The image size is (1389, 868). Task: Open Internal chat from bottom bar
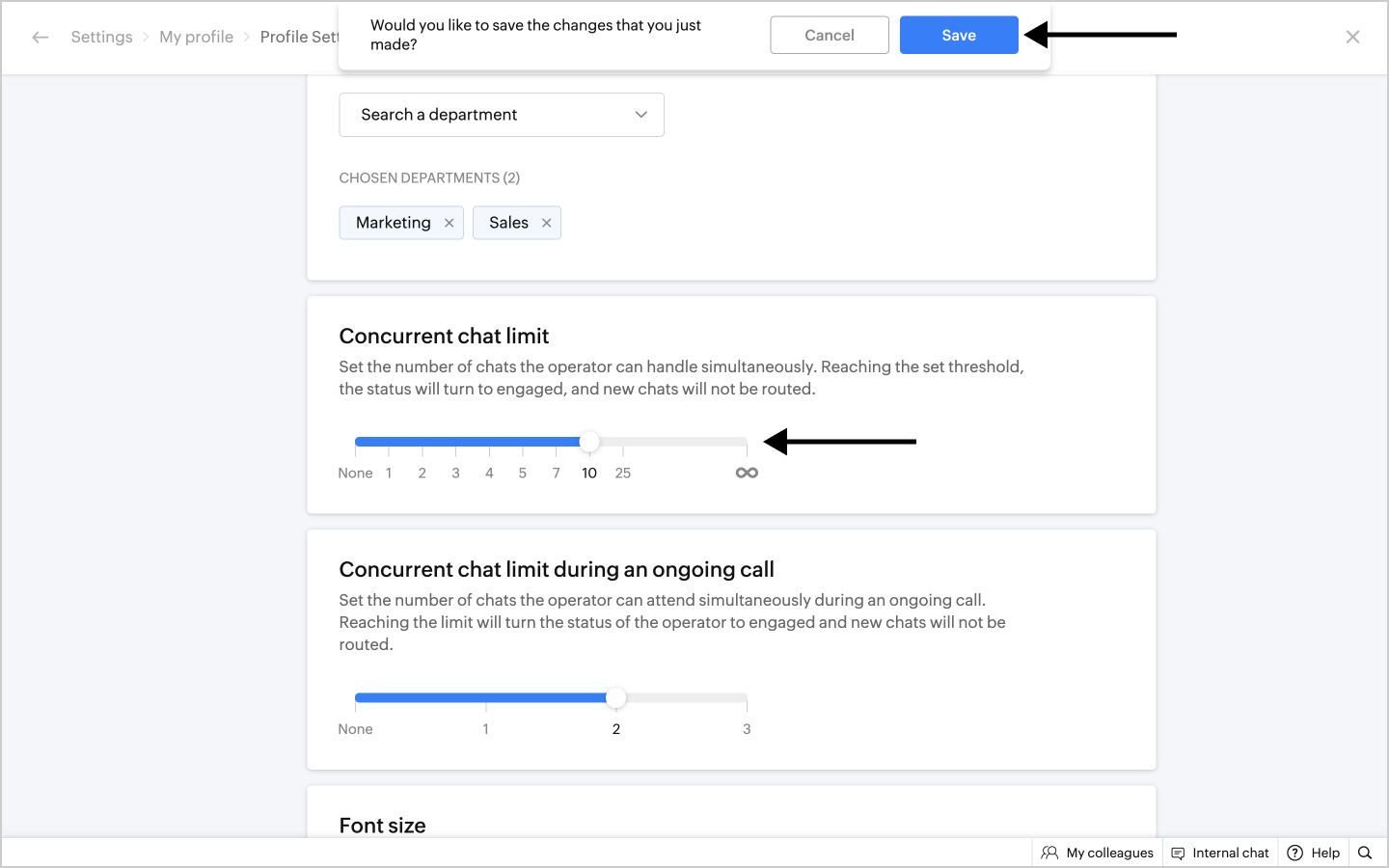coord(1220,853)
